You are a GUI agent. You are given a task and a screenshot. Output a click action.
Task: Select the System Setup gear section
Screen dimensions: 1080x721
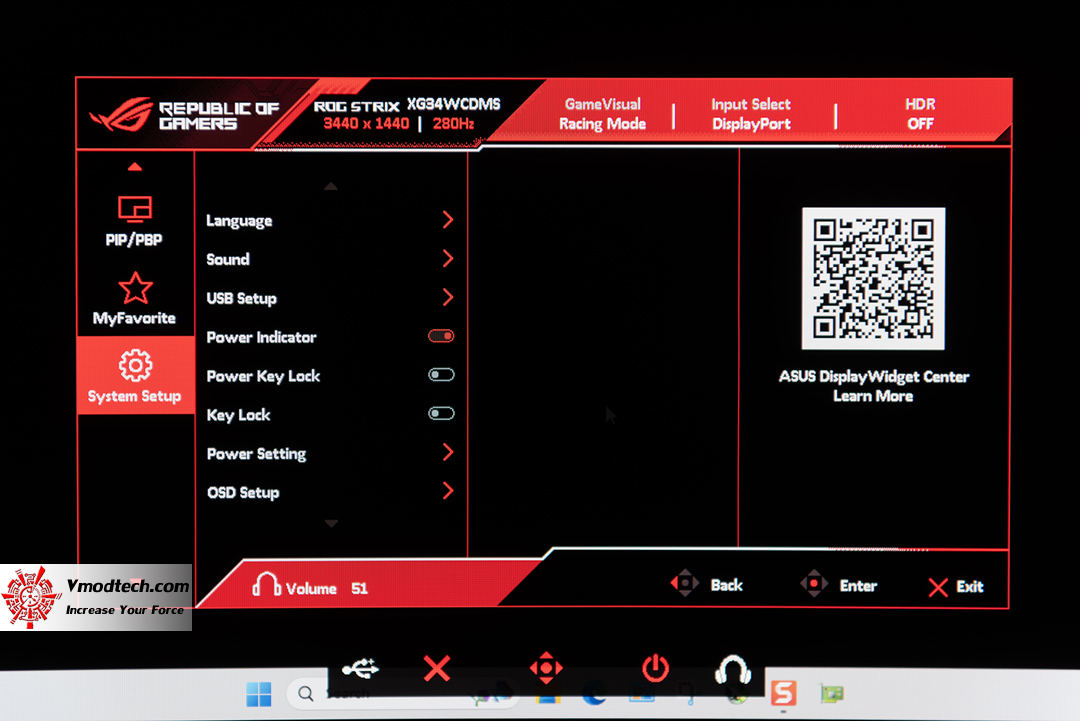tap(135, 375)
